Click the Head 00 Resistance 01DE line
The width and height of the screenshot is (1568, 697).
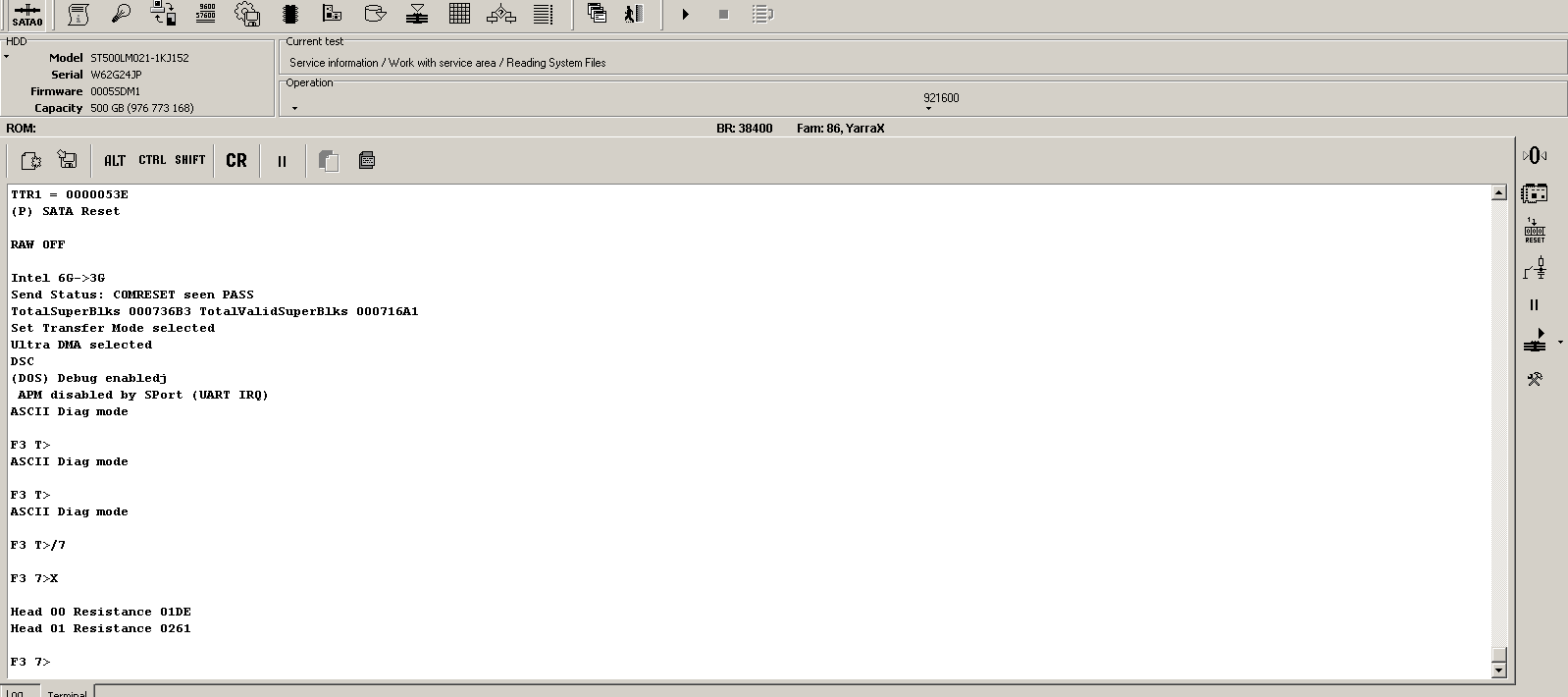[101, 612]
